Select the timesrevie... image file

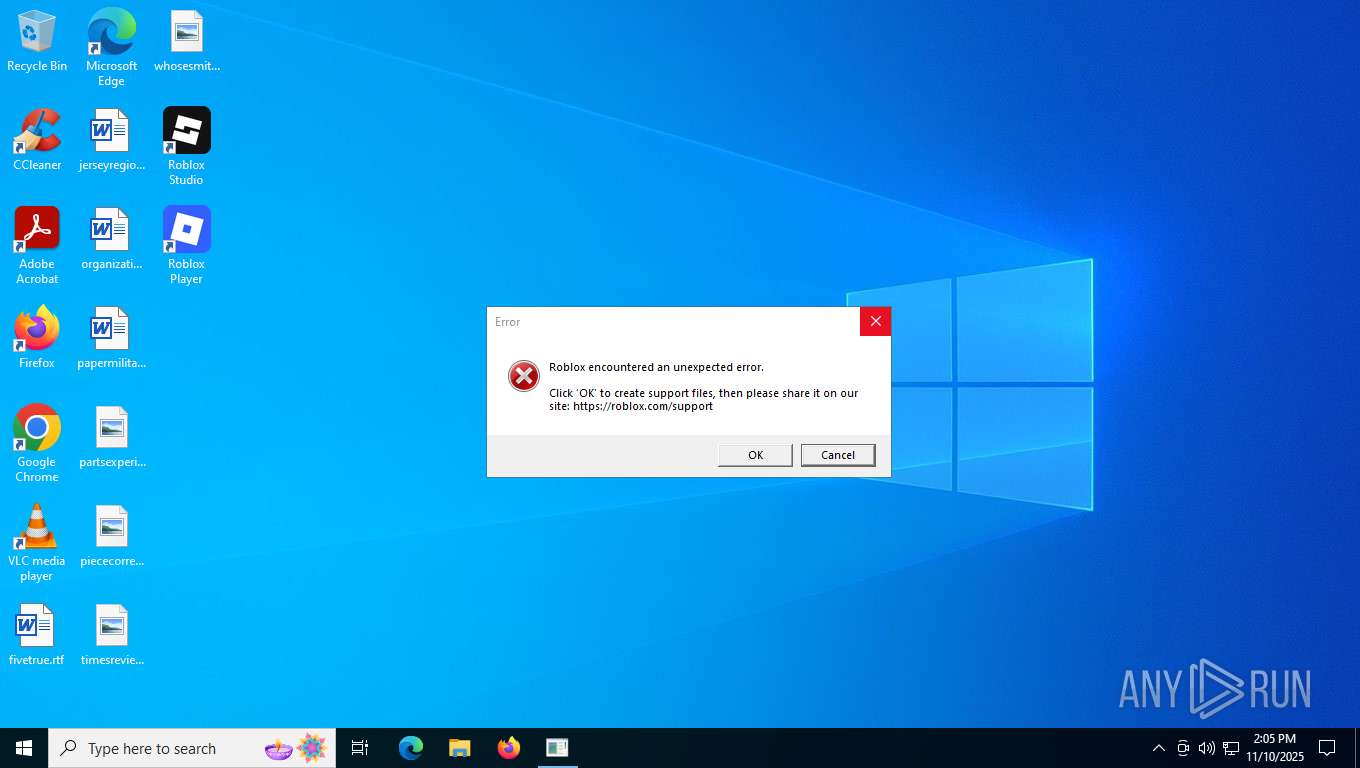[x=111, y=635]
